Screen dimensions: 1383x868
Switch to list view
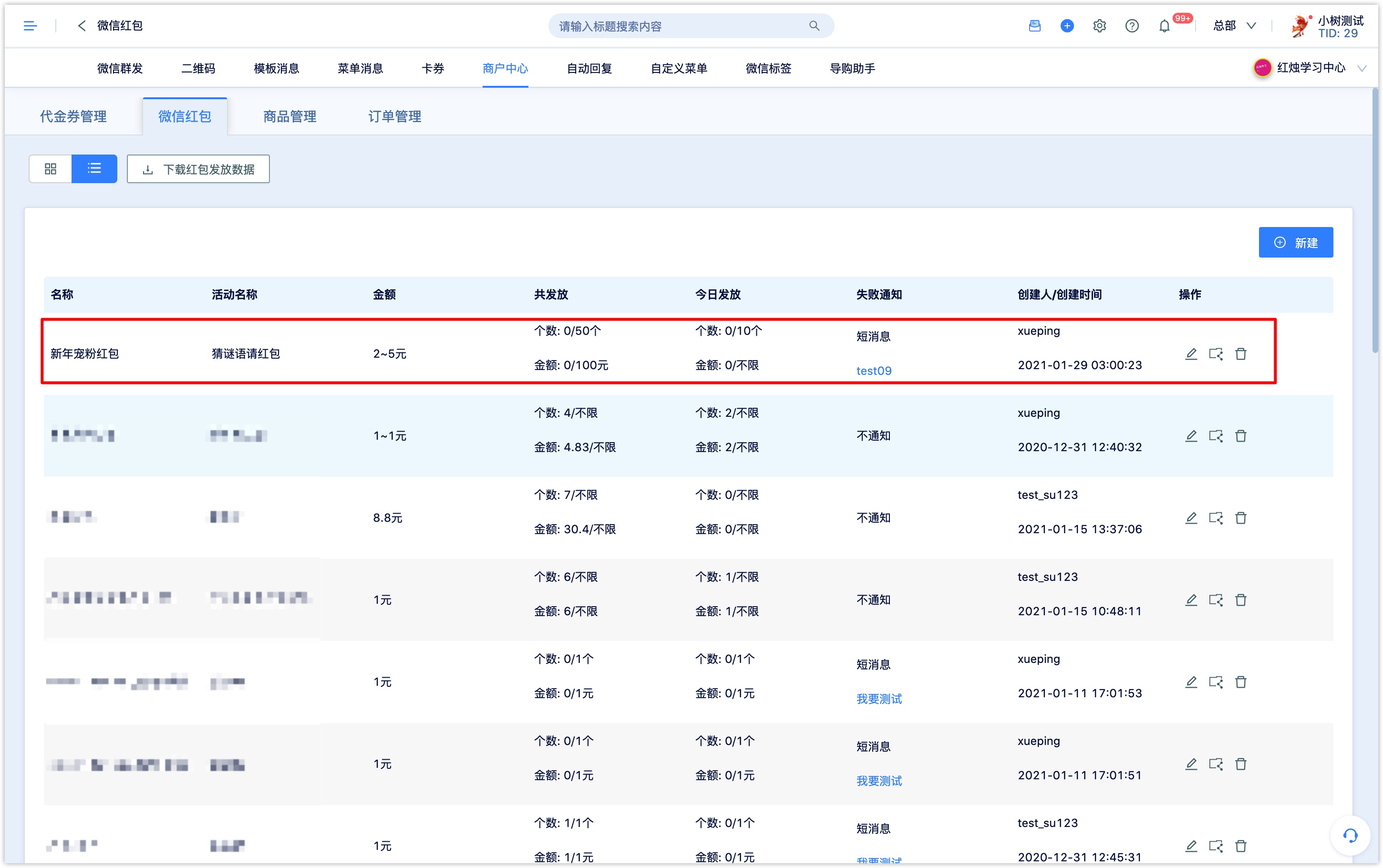[x=94, y=169]
